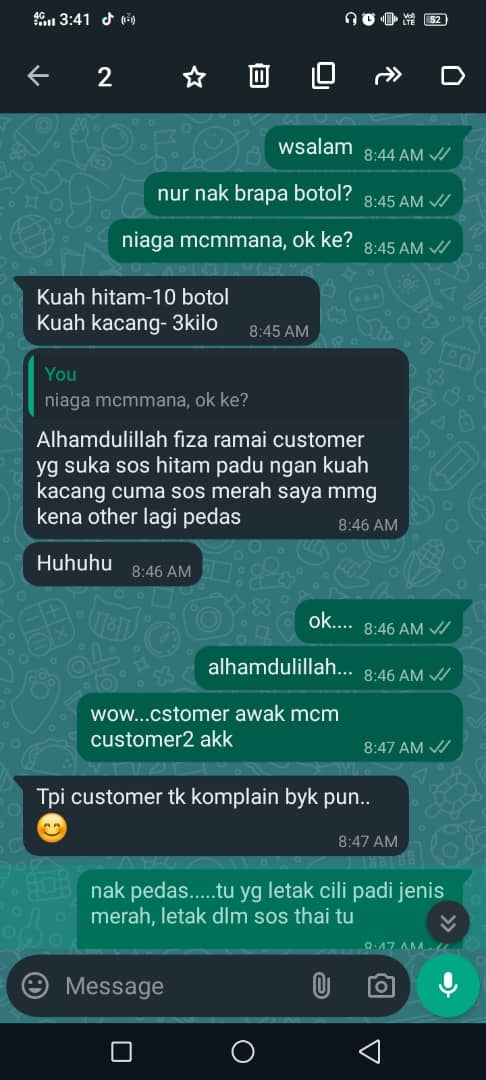Tap the label tag icon
The image size is (486, 1080).
point(452,76)
